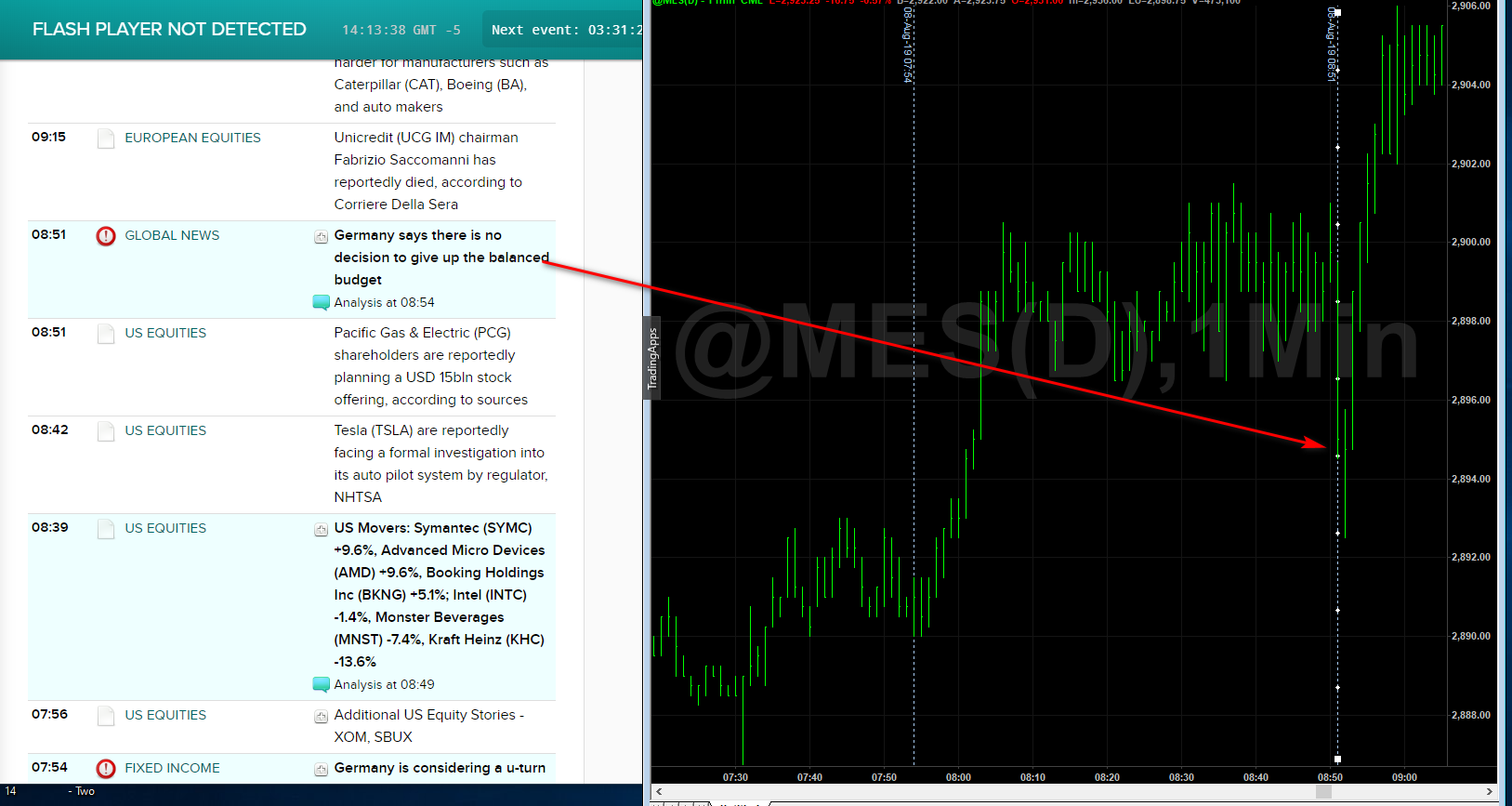Select the US EQUITIES label on the 08:42 row

pyautogui.click(x=165, y=430)
